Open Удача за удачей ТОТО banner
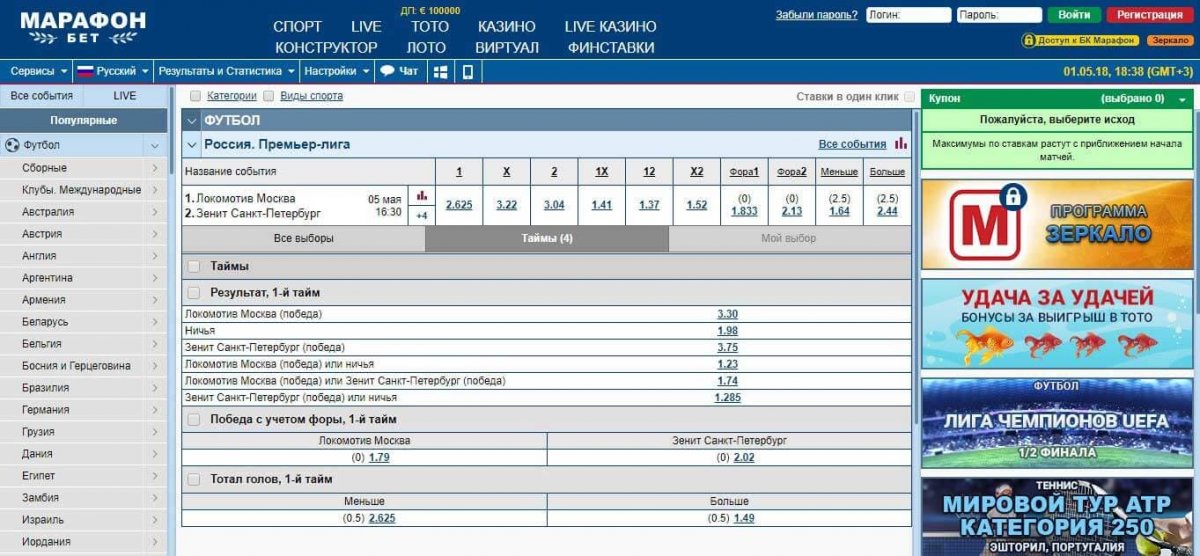This screenshot has width=1200, height=556. (x=1057, y=324)
